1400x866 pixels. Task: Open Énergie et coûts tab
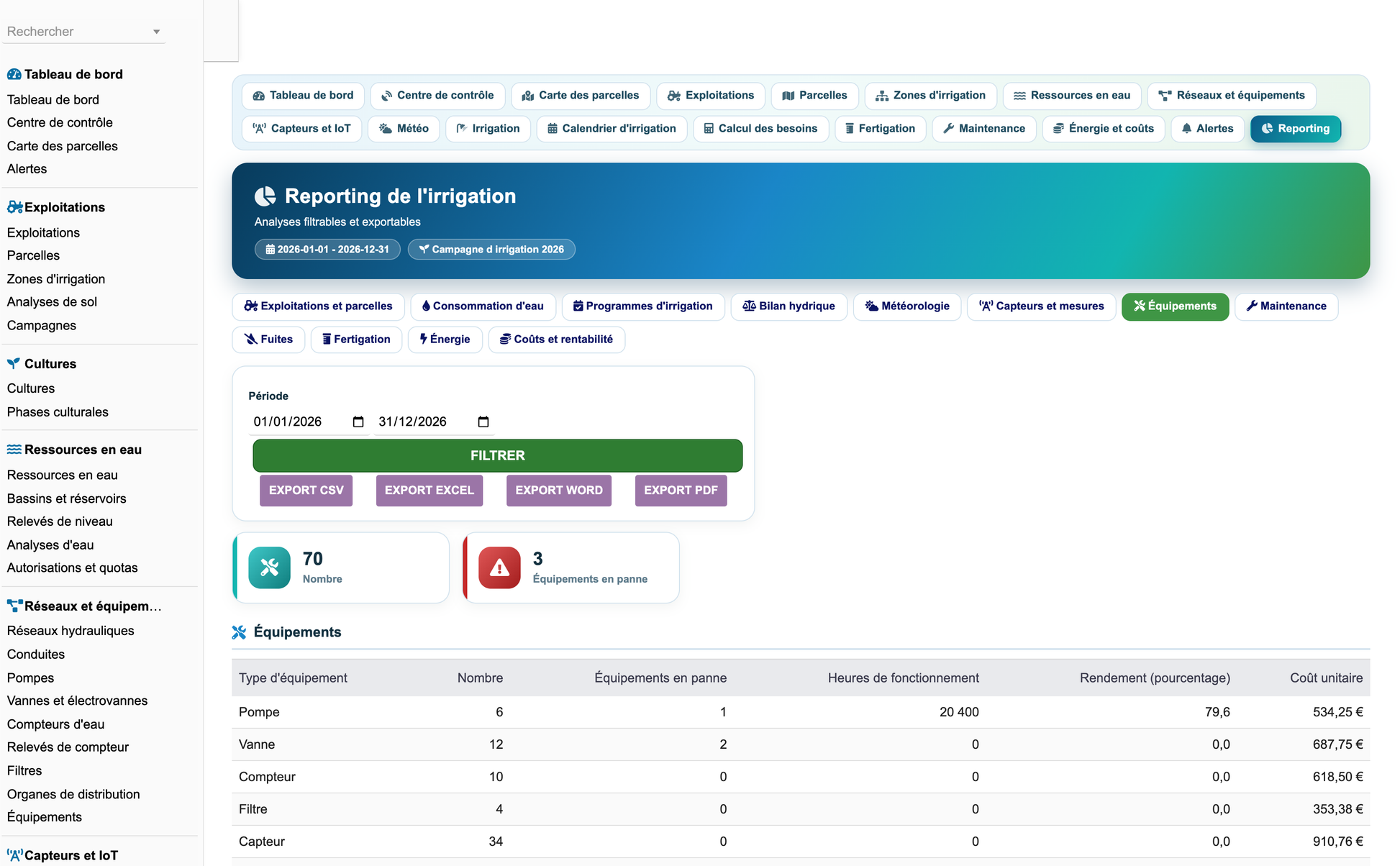tap(1104, 129)
